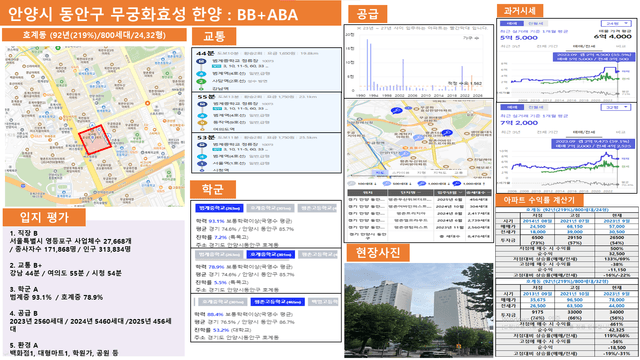This screenshot has height=360, width=640.
Task: Click 93.1% academic score in first 학군 panel
Action: pos(216,221)
